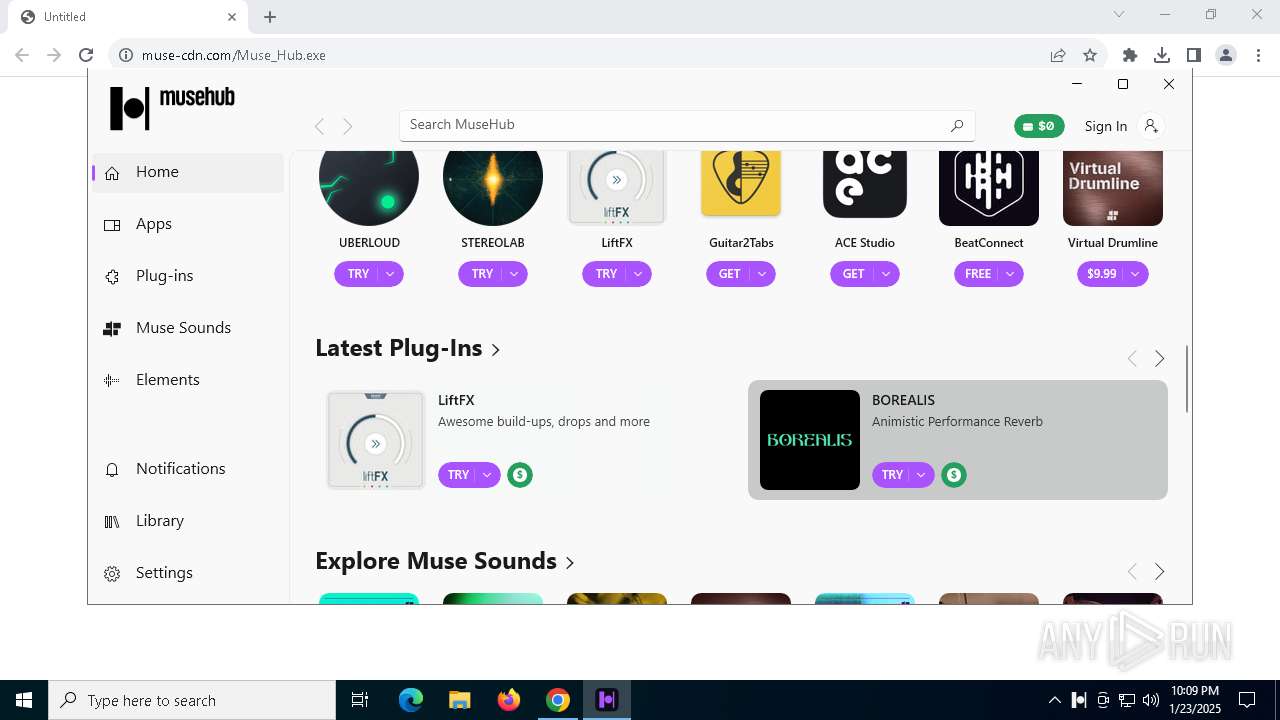
Task: Expand GET dropdown under Guitar2Tabs
Action: point(763,274)
